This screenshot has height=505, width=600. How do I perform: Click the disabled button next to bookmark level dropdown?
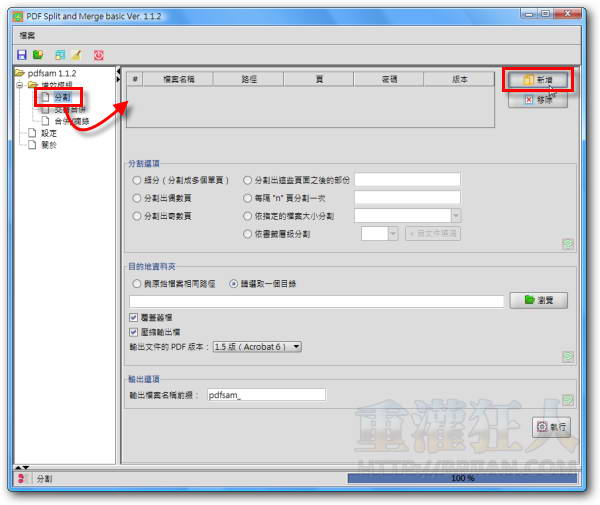[x=433, y=233]
